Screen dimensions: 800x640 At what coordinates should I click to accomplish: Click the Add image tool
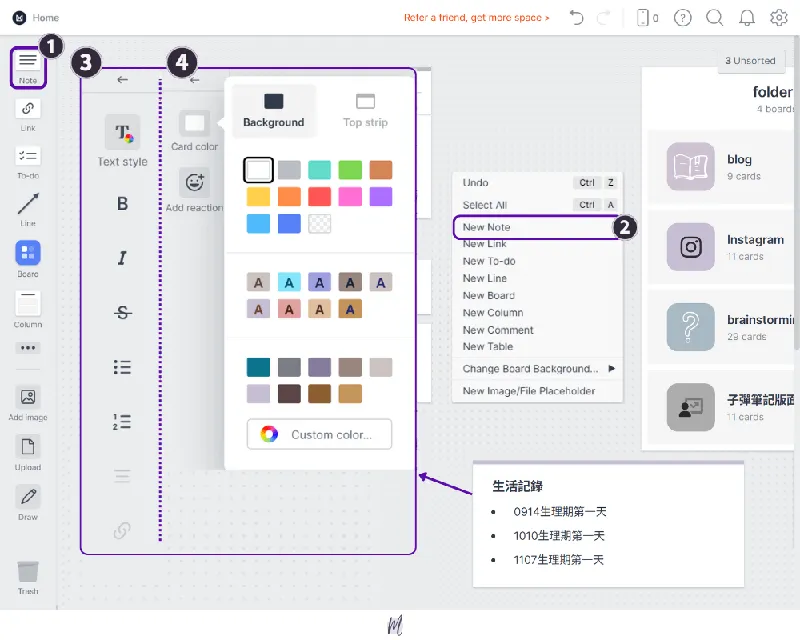[x=28, y=403]
